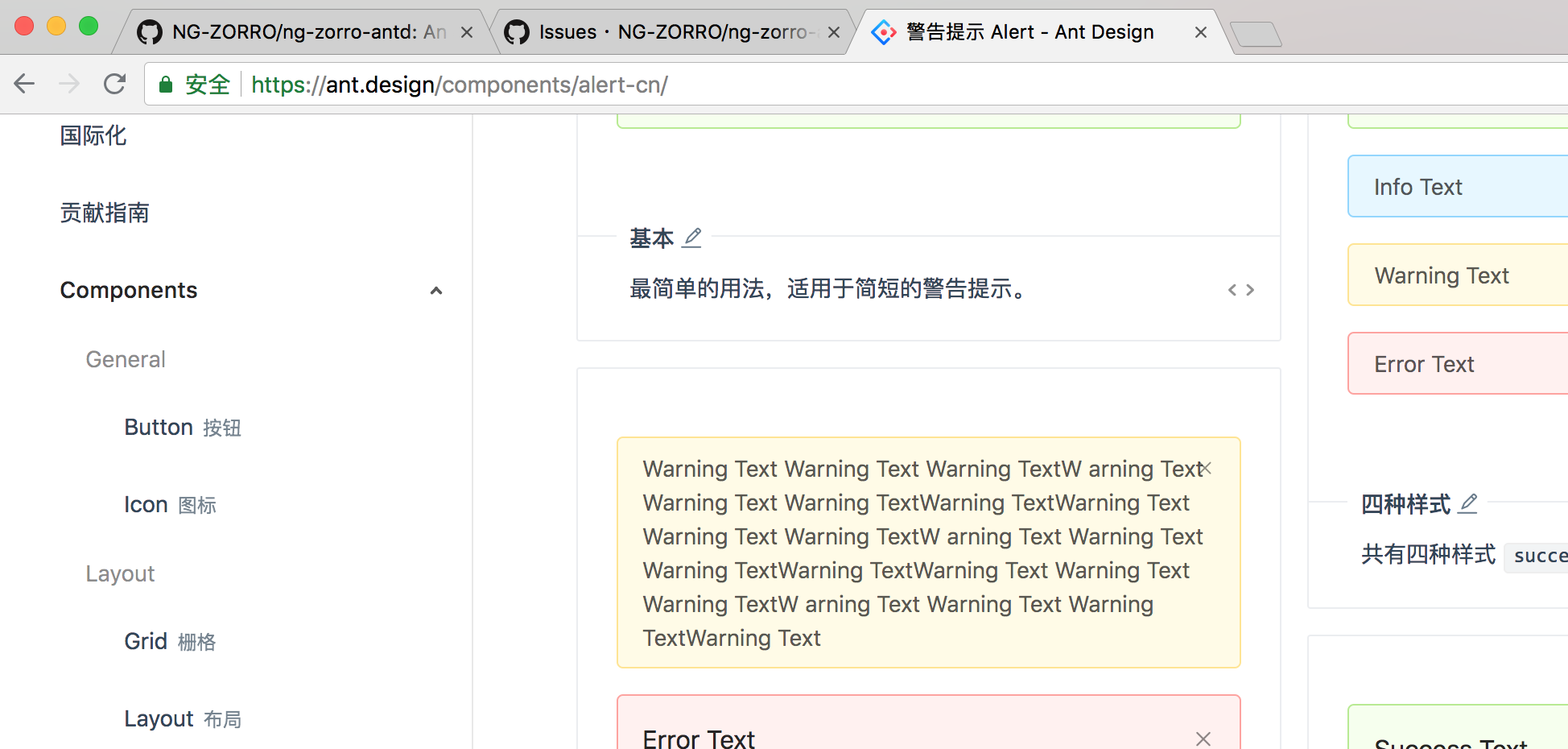Image resolution: width=1568 pixels, height=749 pixels.
Task: Click the 四种样式 demo title
Action: point(1405,504)
